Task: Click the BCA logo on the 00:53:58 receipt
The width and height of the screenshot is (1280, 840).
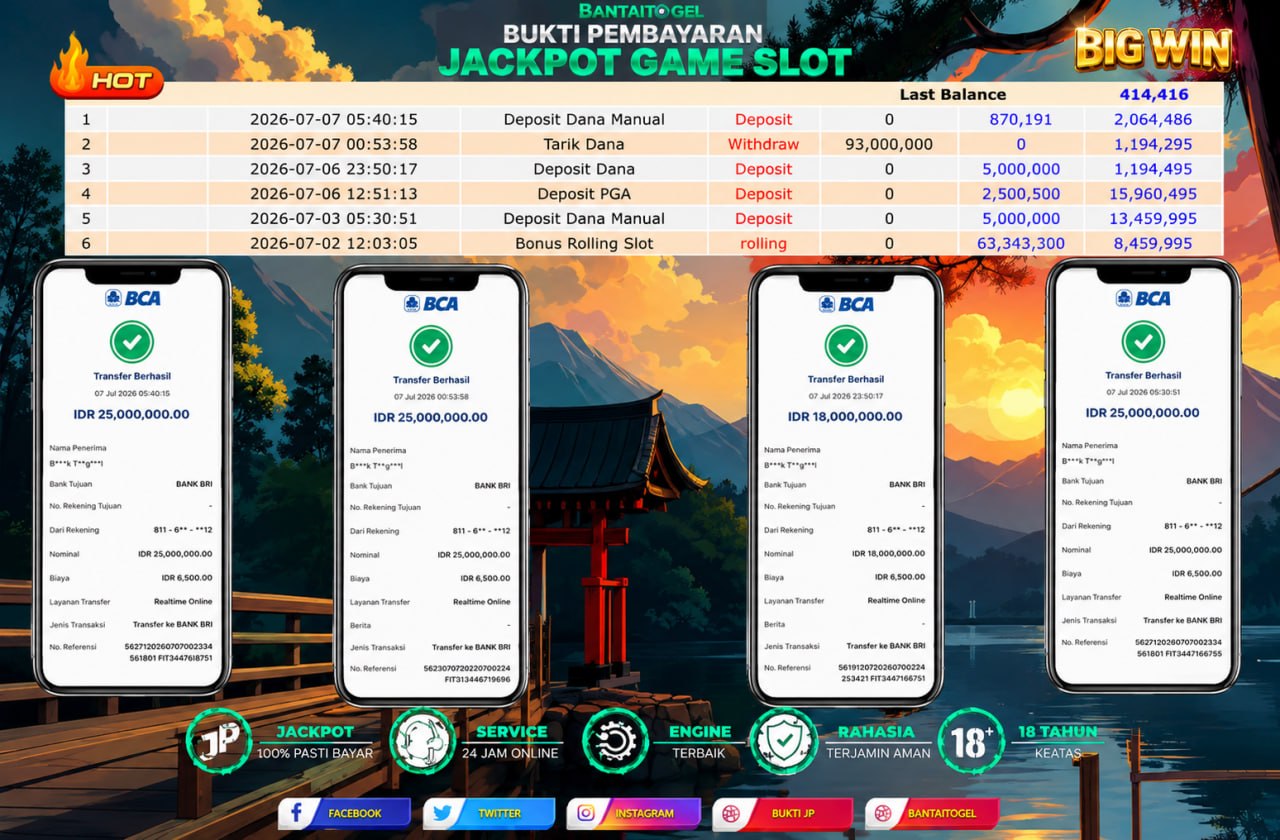Action: (432, 303)
